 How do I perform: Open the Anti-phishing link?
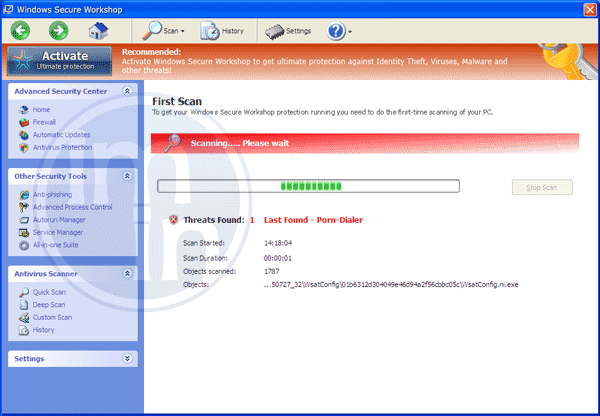coord(52,194)
